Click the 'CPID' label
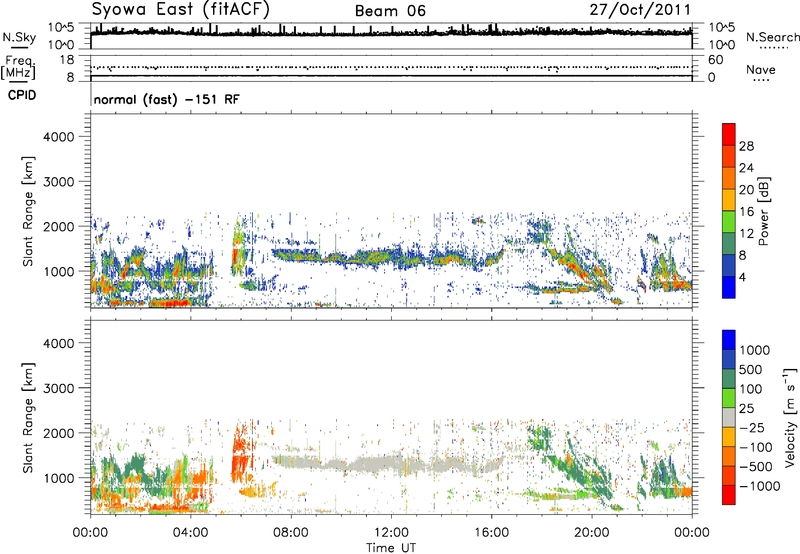This screenshot has width=800, height=554. coord(22,95)
